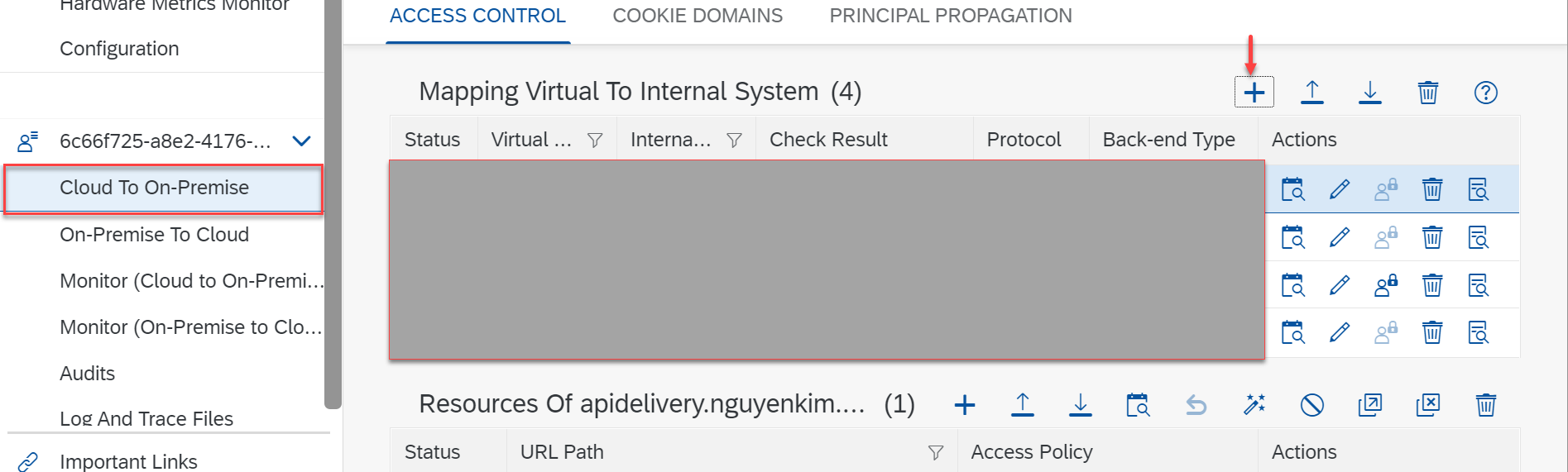
Task: Open the help icon for system mappings
Action: pyautogui.click(x=1485, y=92)
